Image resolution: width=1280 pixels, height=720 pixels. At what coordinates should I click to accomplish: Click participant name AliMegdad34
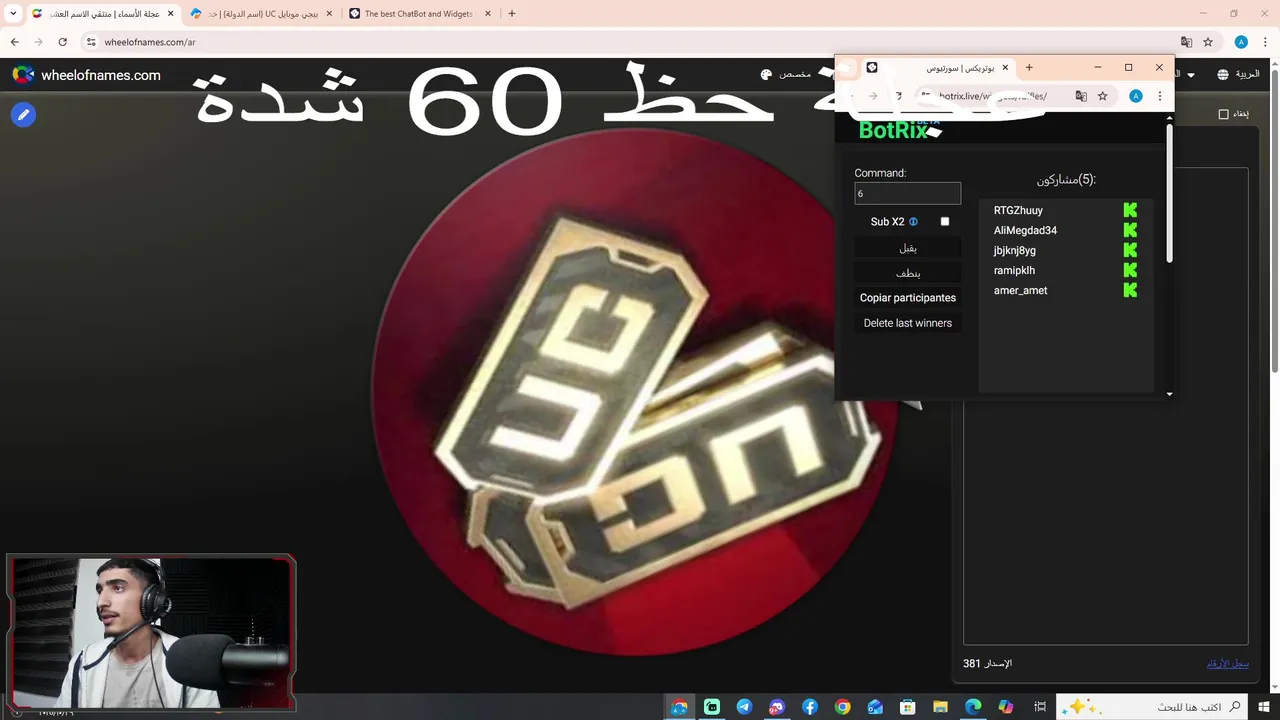click(1025, 230)
